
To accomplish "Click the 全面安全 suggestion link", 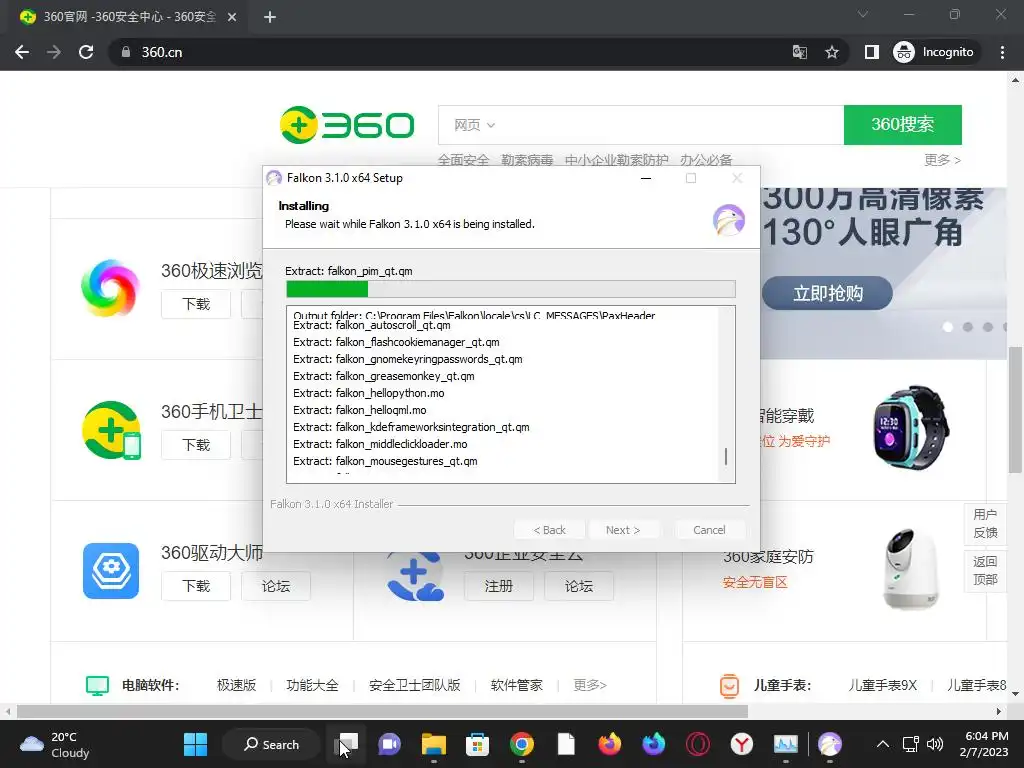I will (463, 160).
